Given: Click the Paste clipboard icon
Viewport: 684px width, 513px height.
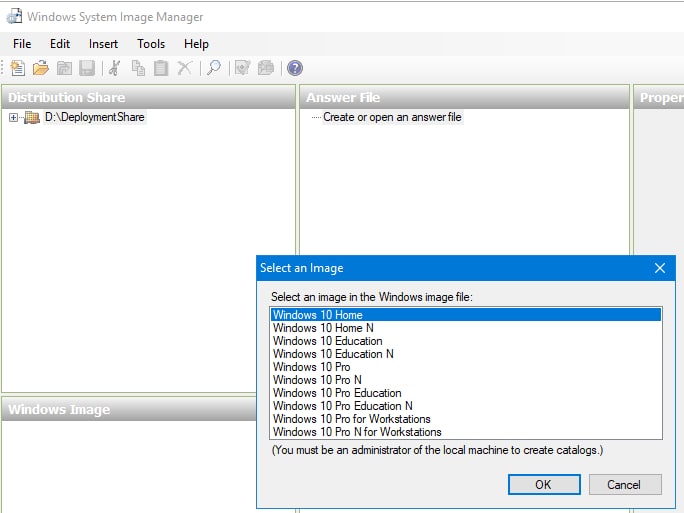Looking at the screenshot, I should tap(161, 68).
